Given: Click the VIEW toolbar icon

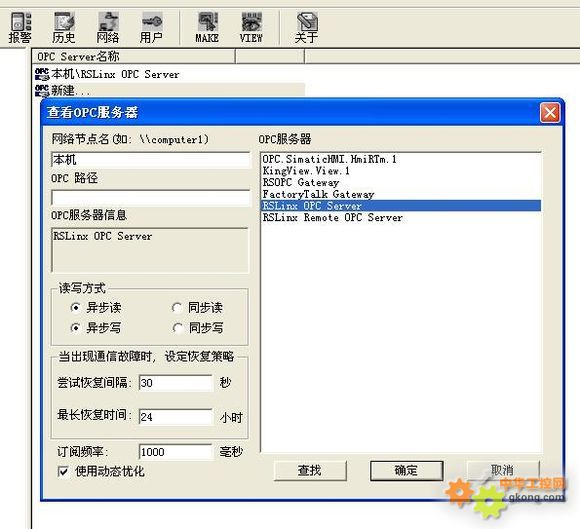Looking at the screenshot, I should (x=251, y=27).
